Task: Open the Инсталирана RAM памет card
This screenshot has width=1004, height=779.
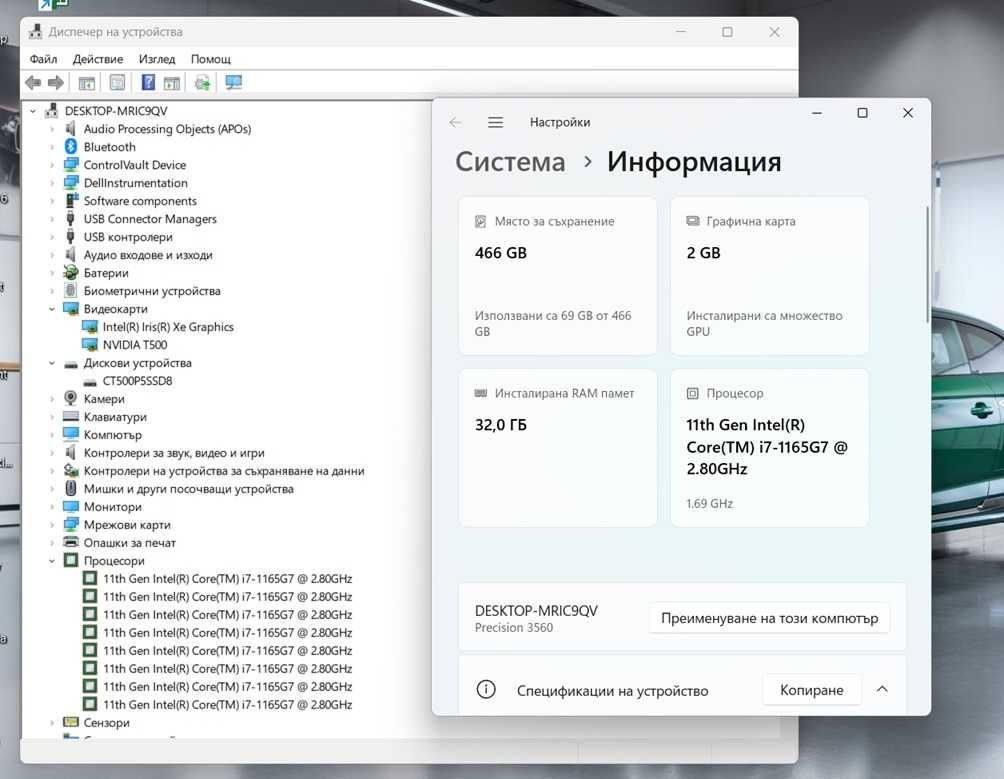Action: coord(558,447)
